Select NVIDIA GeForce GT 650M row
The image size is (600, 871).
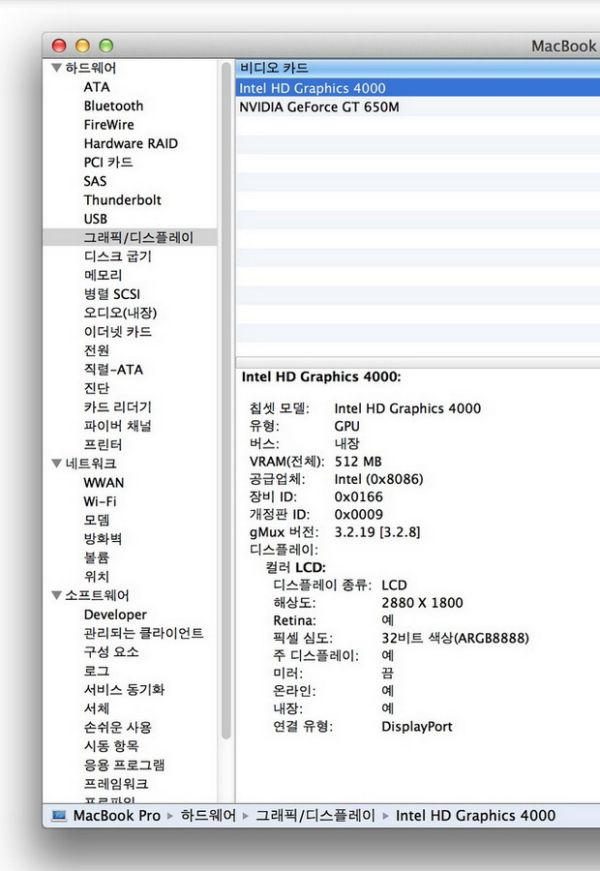[418, 107]
